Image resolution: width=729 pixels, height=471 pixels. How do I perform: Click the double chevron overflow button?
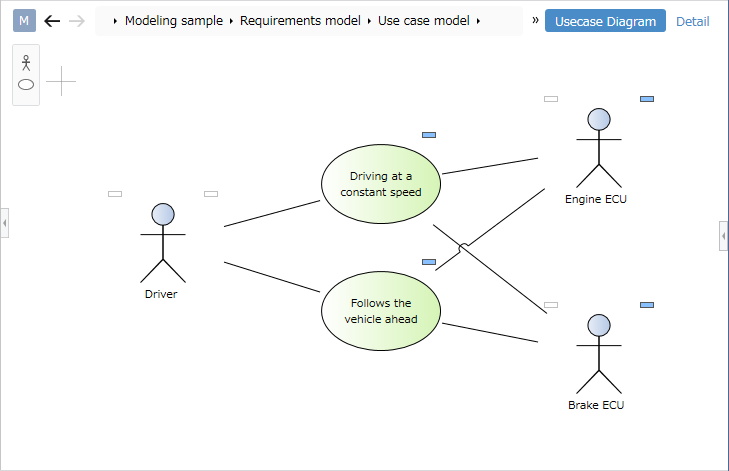coord(535,20)
